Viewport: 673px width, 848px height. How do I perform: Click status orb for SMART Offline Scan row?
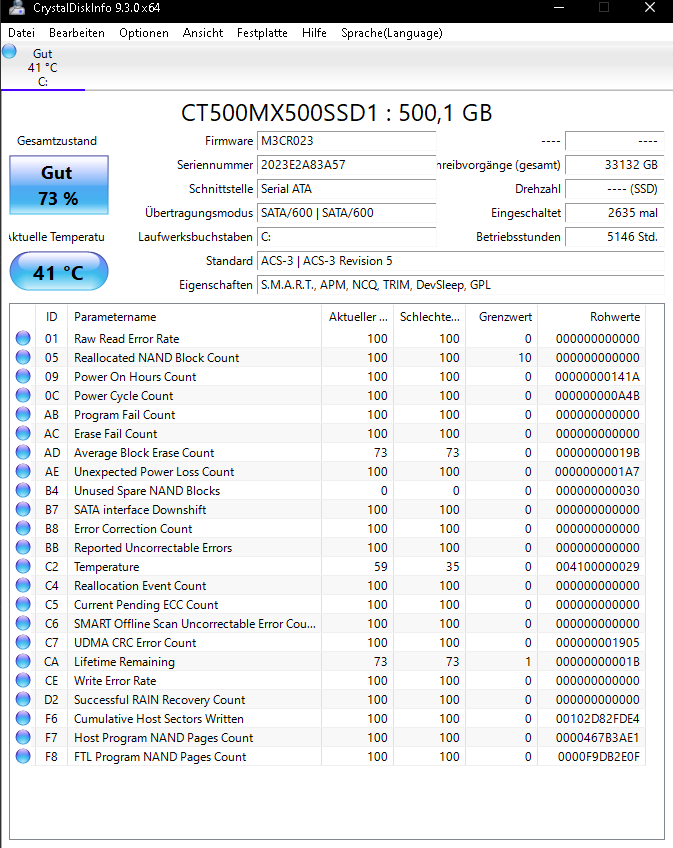tap(23, 623)
